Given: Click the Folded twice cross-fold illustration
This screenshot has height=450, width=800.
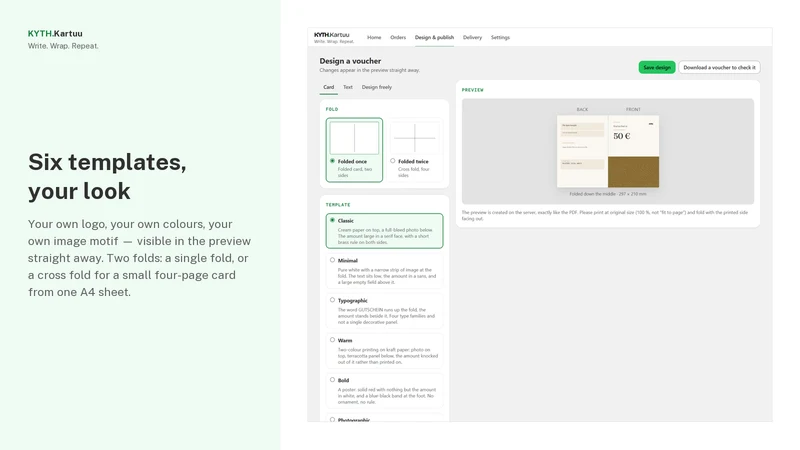Looking at the screenshot, I should [414, 138].
